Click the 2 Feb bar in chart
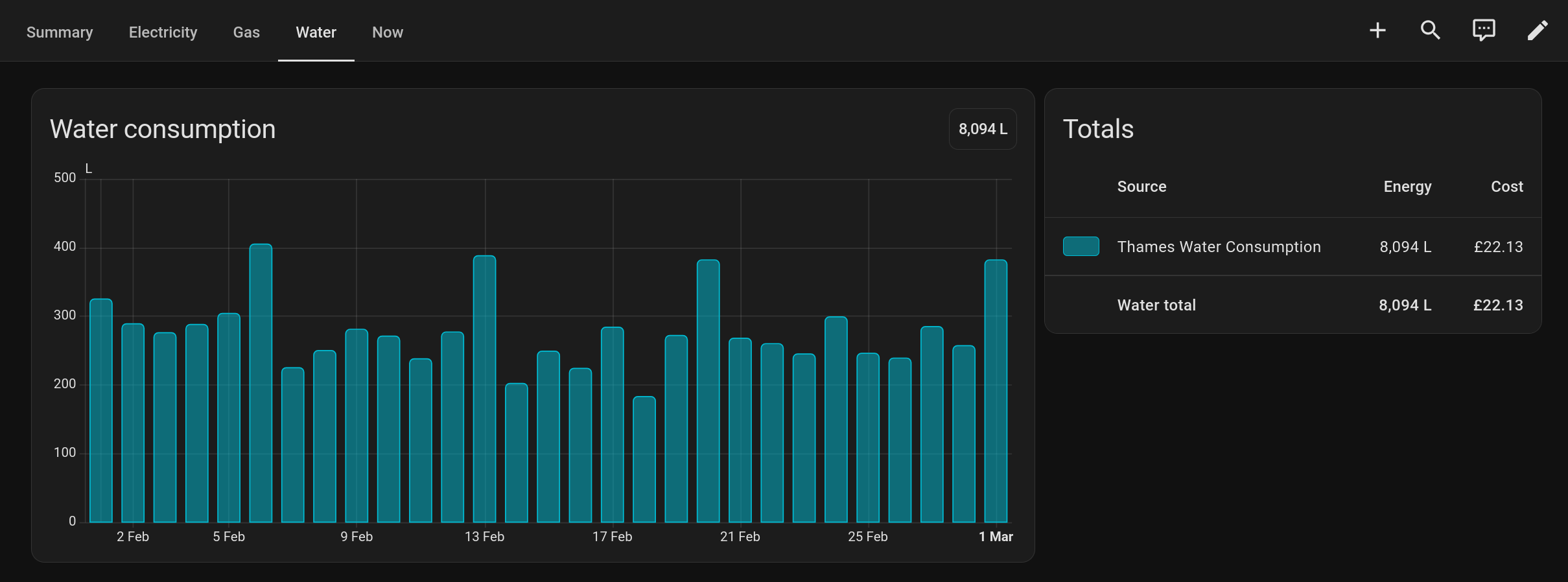Screen dimensions: 1568x582 (x=133, y=423)
